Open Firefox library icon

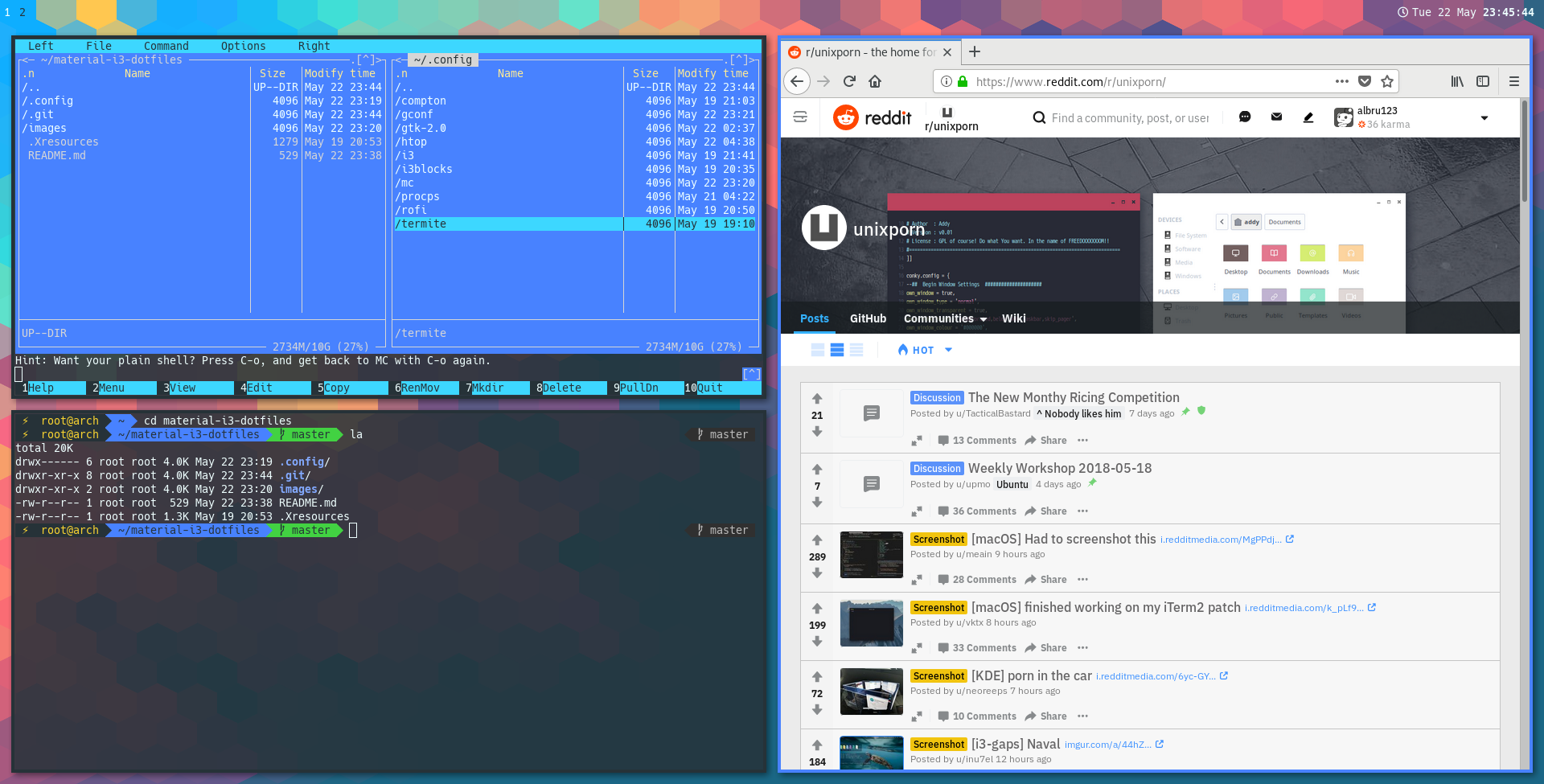click(x=1457, y=81)
